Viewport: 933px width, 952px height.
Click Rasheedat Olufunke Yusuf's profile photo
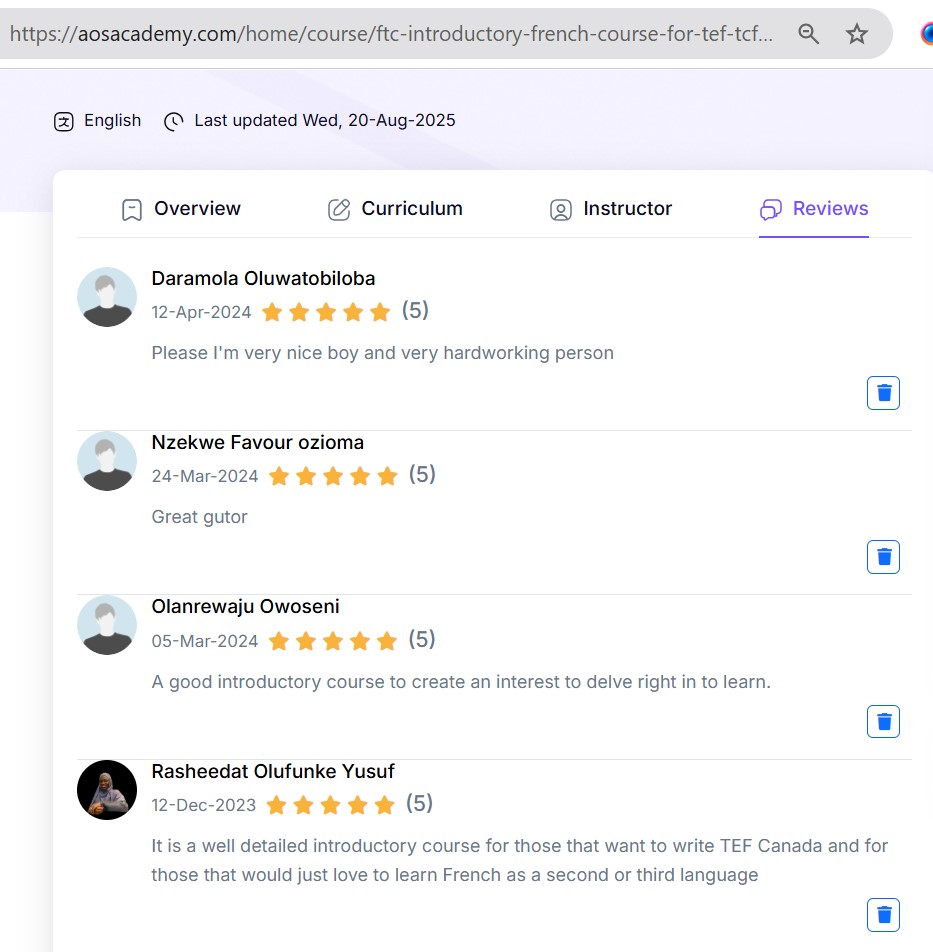107,790
